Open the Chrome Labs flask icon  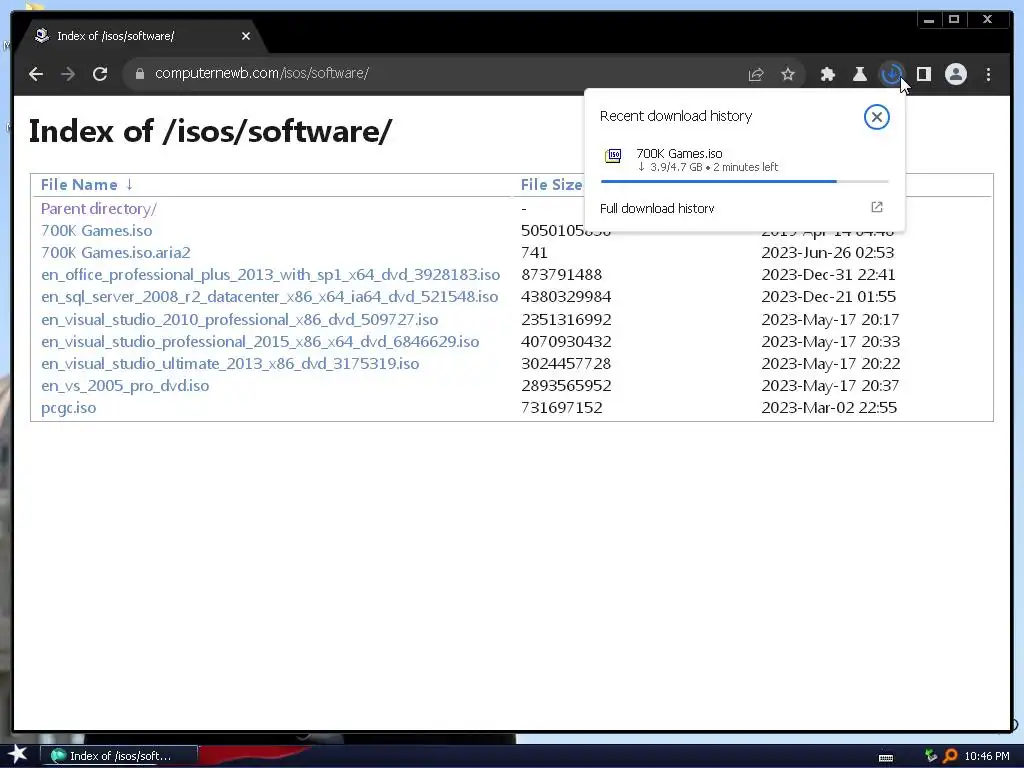[859, 74]
